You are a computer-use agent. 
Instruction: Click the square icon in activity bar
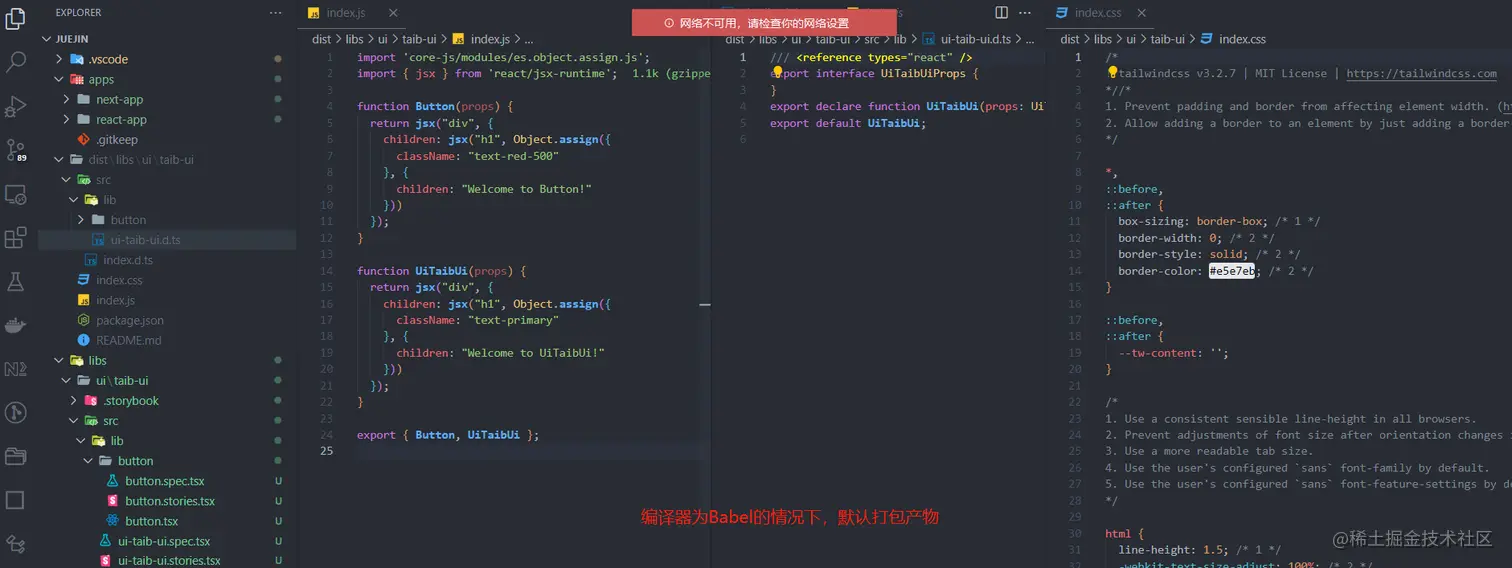point(16,500)
